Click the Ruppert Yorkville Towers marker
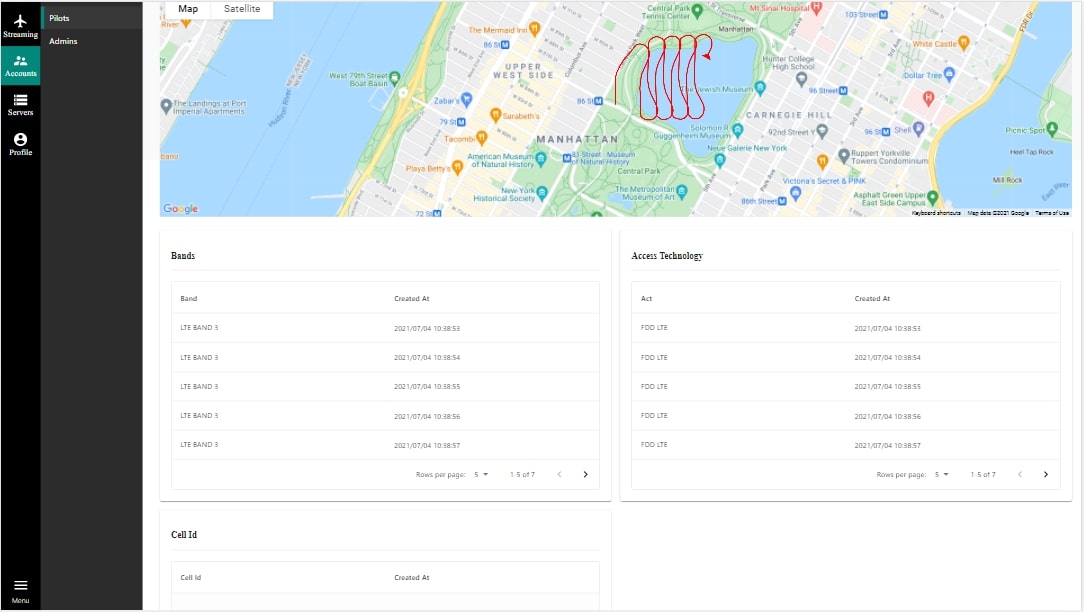The height and width of the screenshot is (612, 1084). pos(843,156)
